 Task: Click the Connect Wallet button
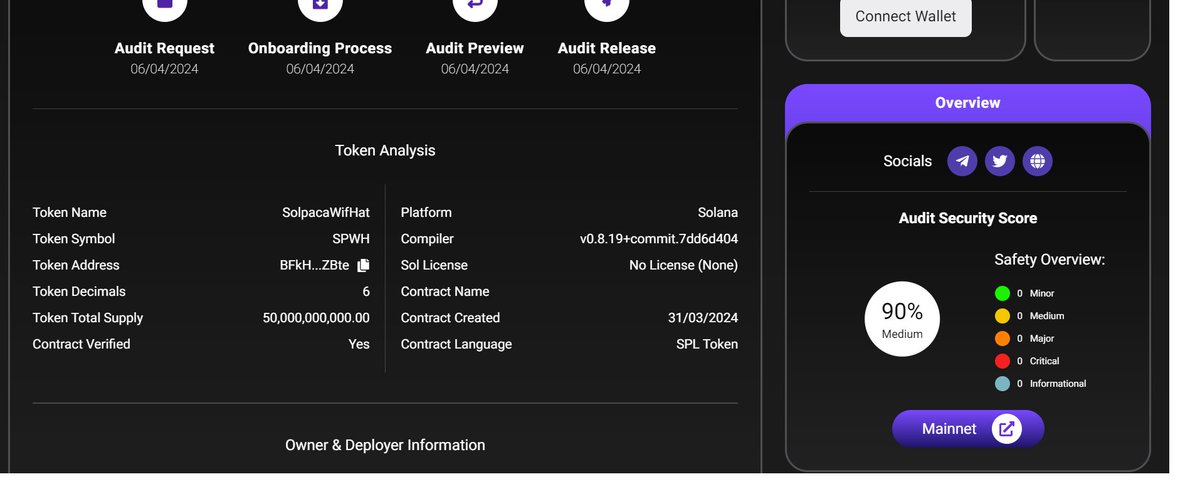(x=906, y=17)
